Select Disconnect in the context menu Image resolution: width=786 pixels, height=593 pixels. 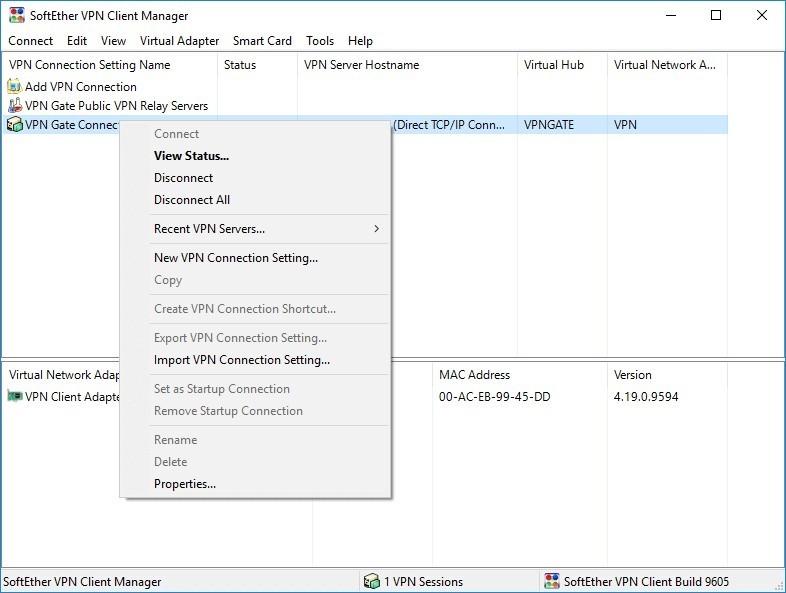255,178
